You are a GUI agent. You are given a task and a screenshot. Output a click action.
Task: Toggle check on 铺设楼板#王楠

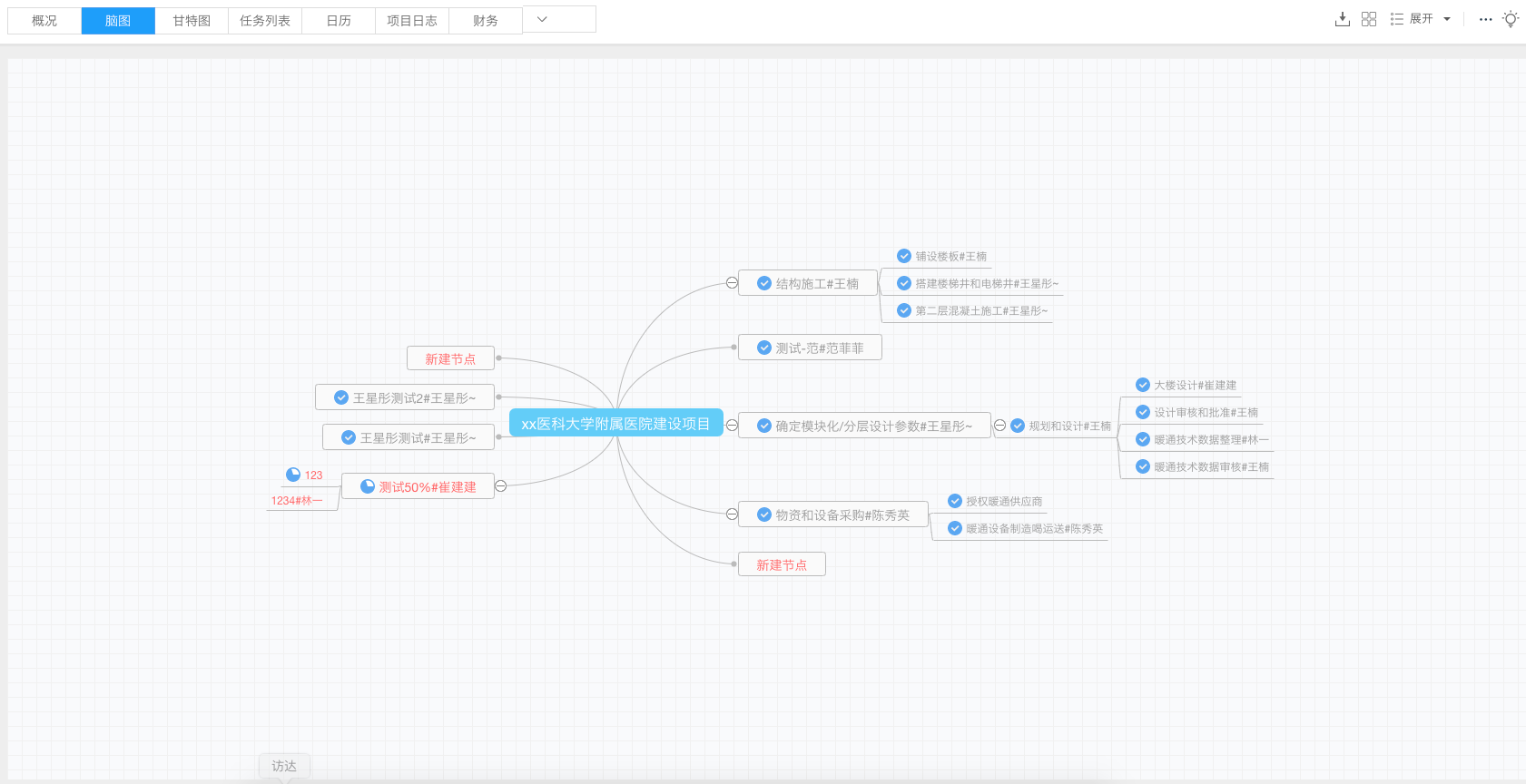point(904,256)
